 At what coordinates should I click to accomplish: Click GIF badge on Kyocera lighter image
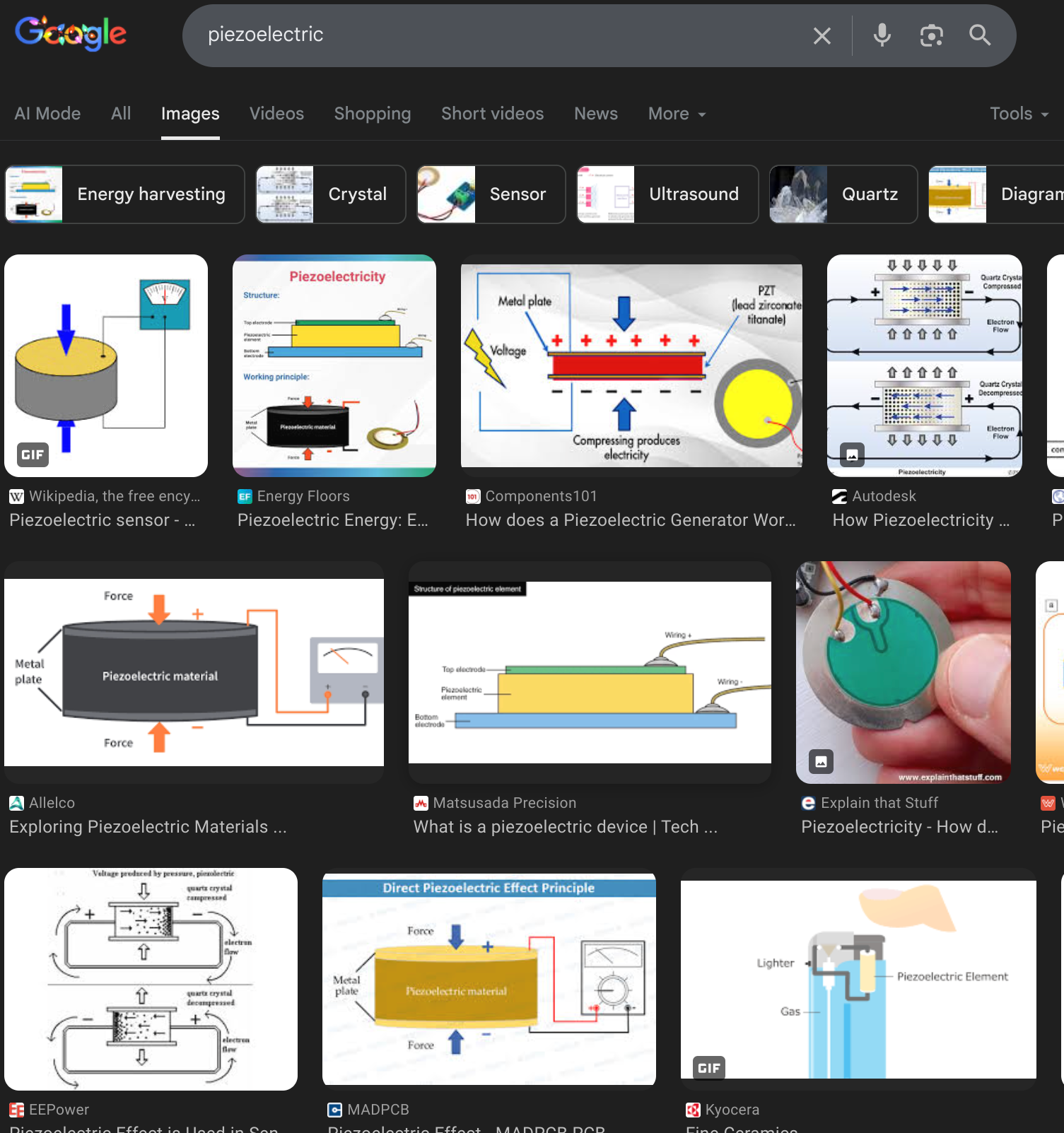(x=709, y=1068)
